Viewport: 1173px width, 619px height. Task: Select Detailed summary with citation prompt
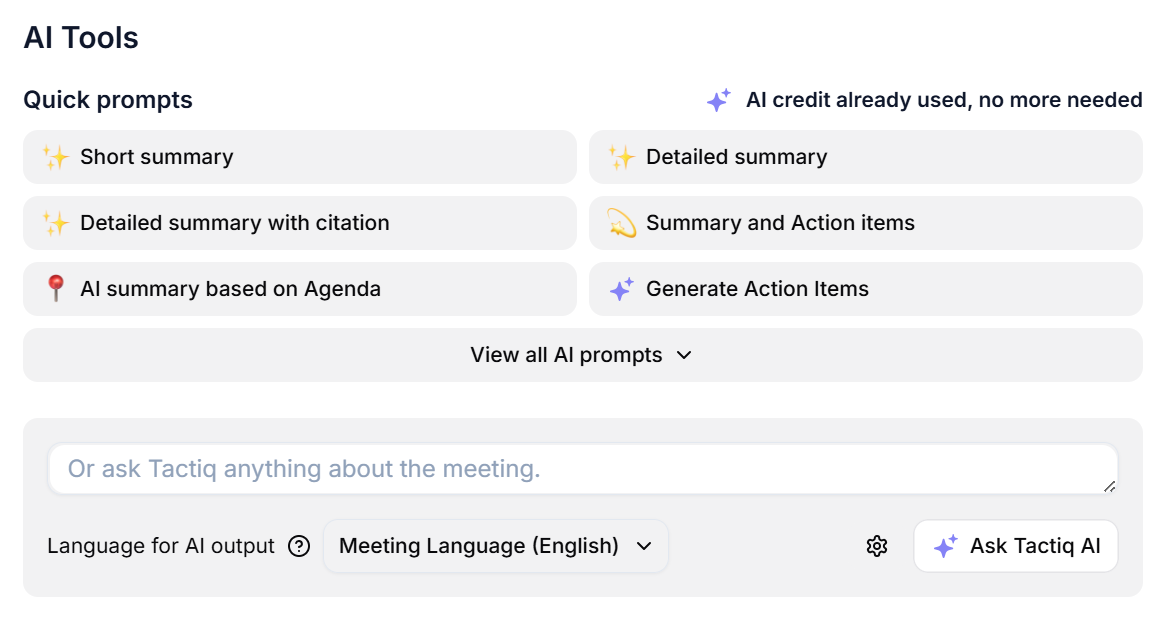point(300,223)
